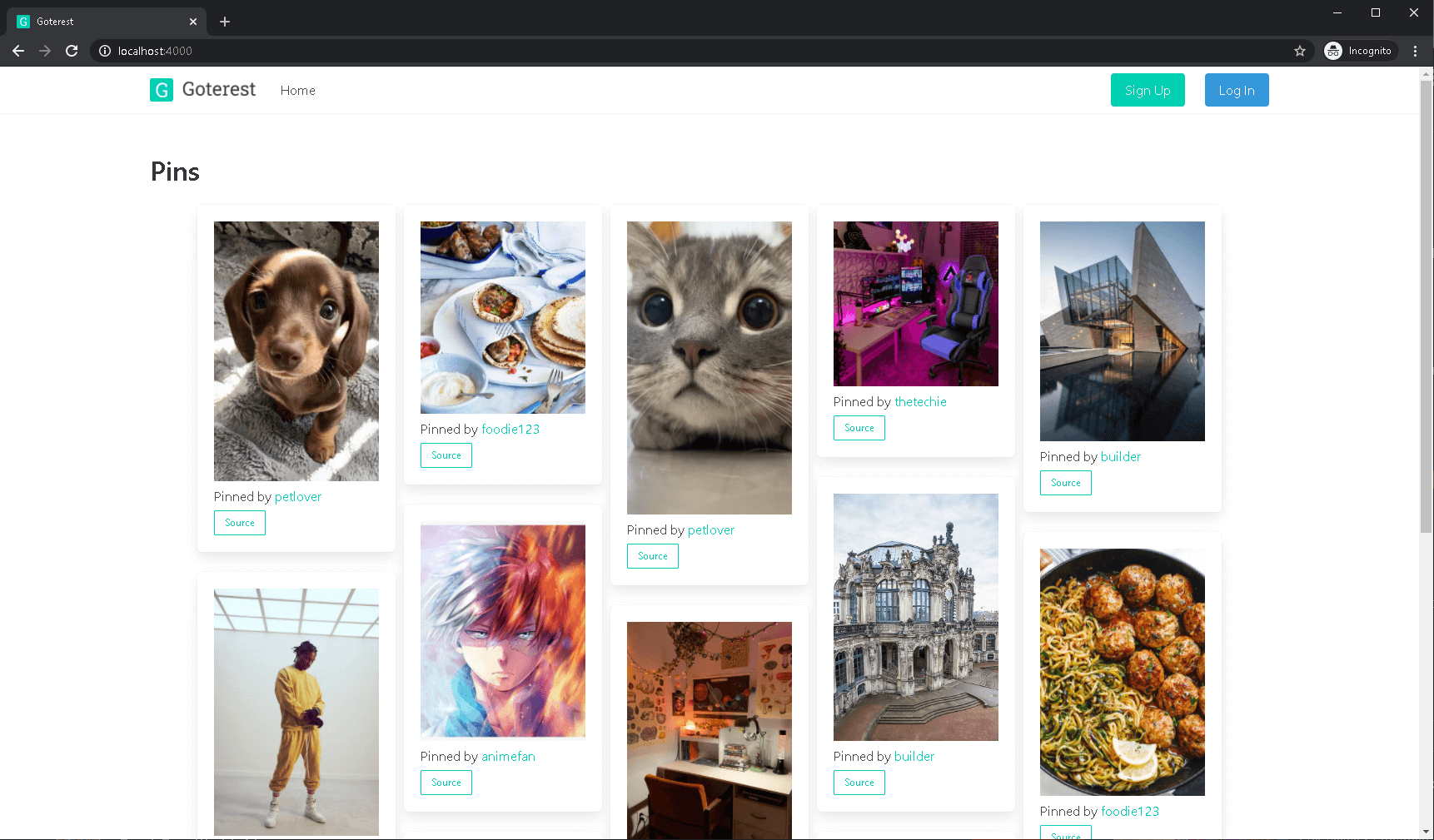1434x840 pixels.
Task: Open foodie123 profile under pita pin
Action: pyautogui.click(x=510, y=429)
